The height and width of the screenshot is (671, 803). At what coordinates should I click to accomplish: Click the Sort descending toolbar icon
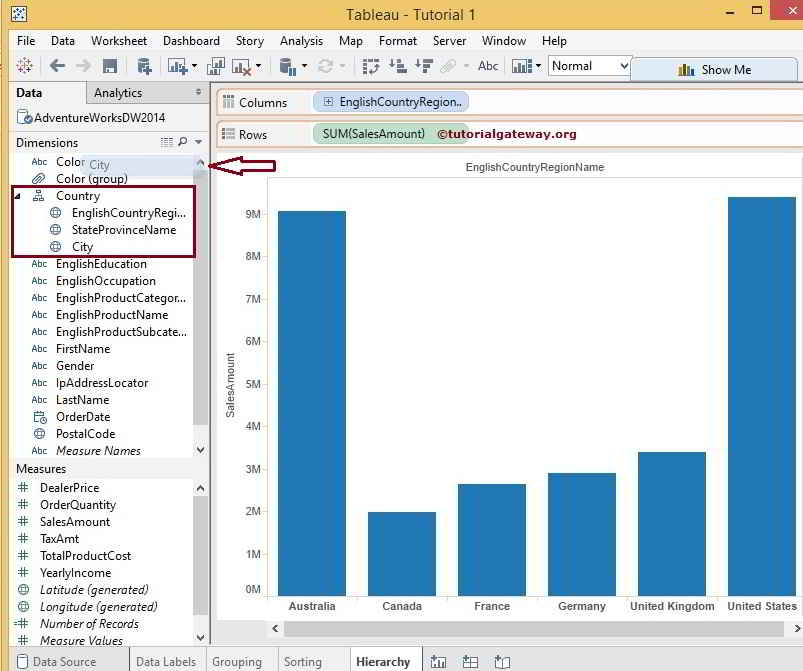423,66
